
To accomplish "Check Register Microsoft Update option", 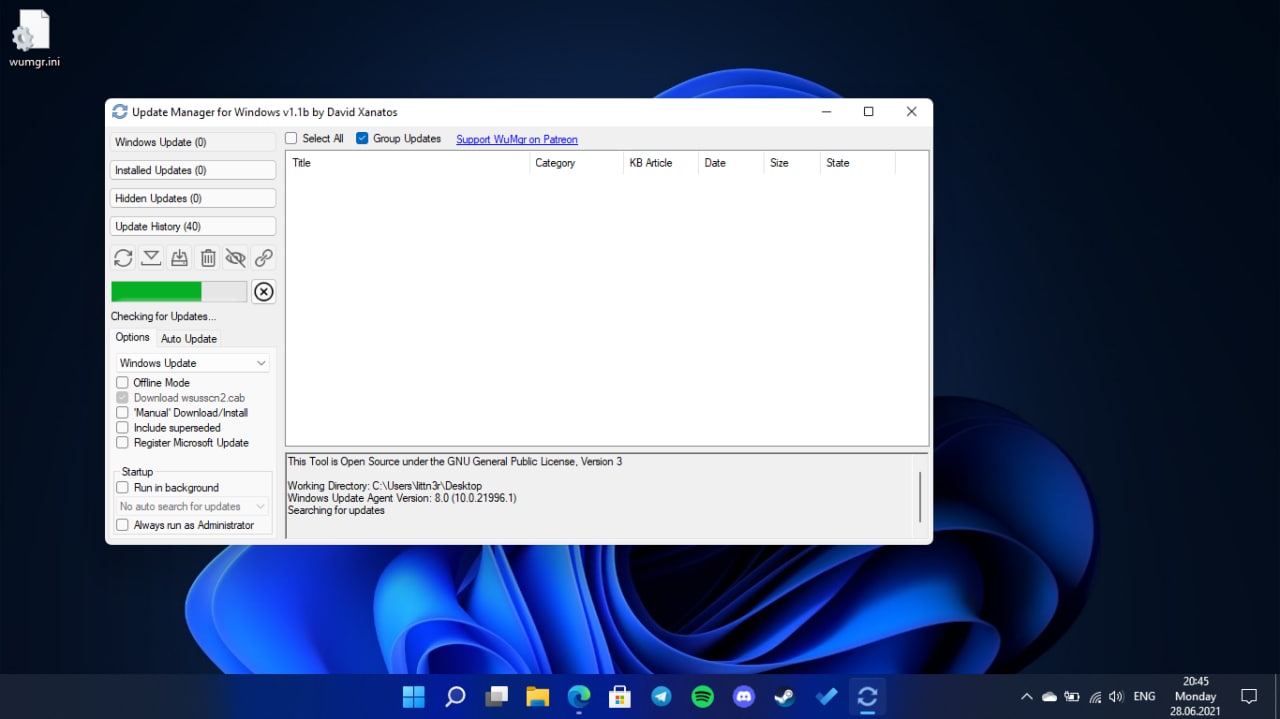I will tap(122, 442).
